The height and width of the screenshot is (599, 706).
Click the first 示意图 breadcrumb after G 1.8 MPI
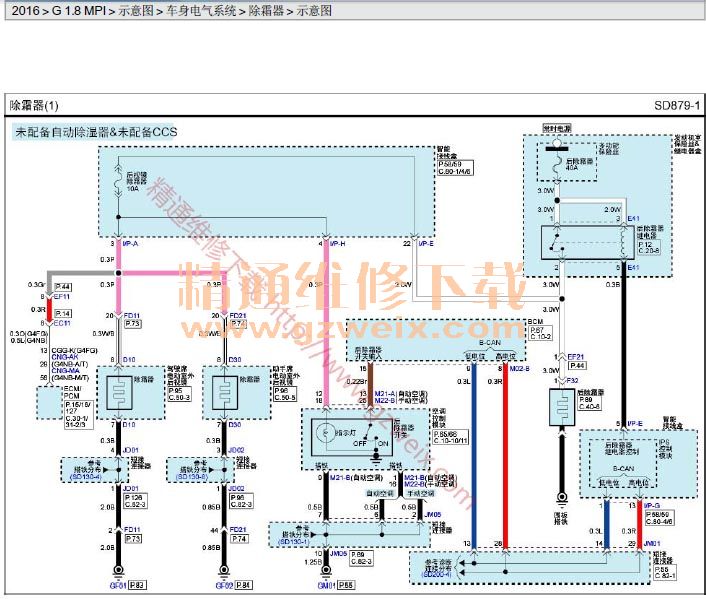click(136, 10)
